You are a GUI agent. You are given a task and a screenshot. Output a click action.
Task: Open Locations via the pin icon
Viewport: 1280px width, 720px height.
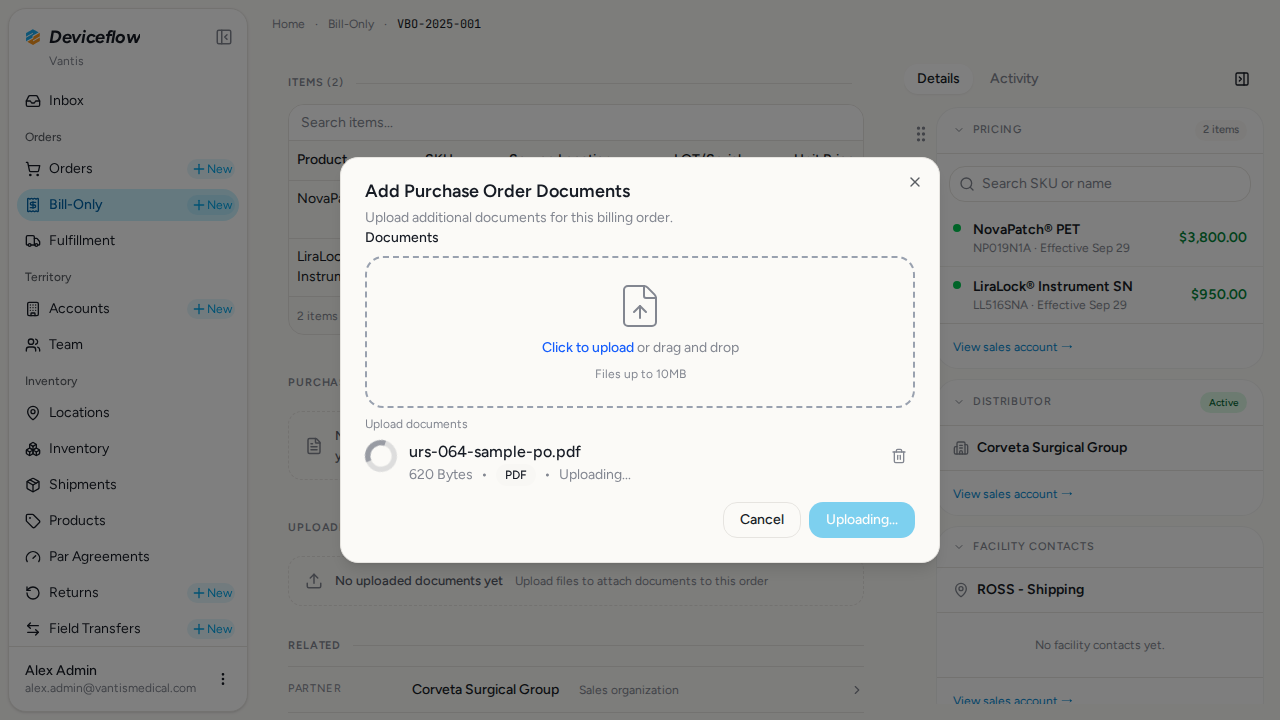33,413
